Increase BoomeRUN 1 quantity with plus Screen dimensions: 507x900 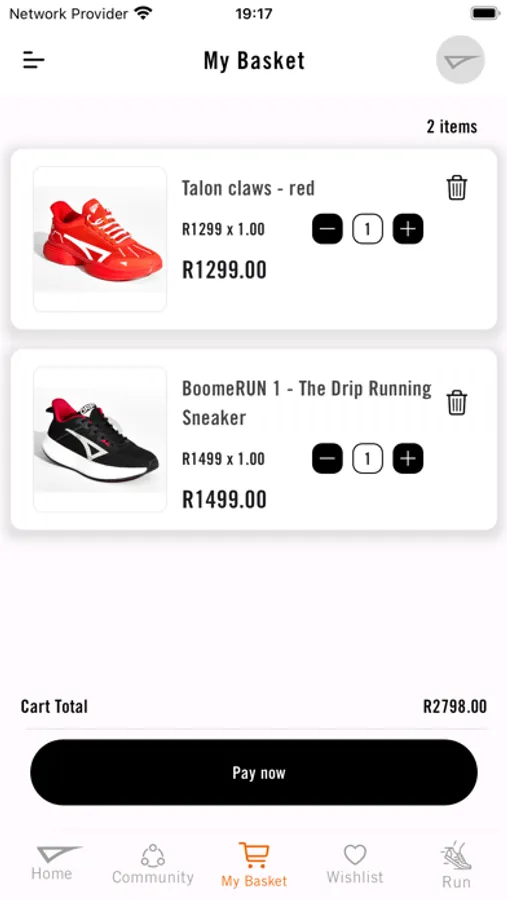[408, 459]
